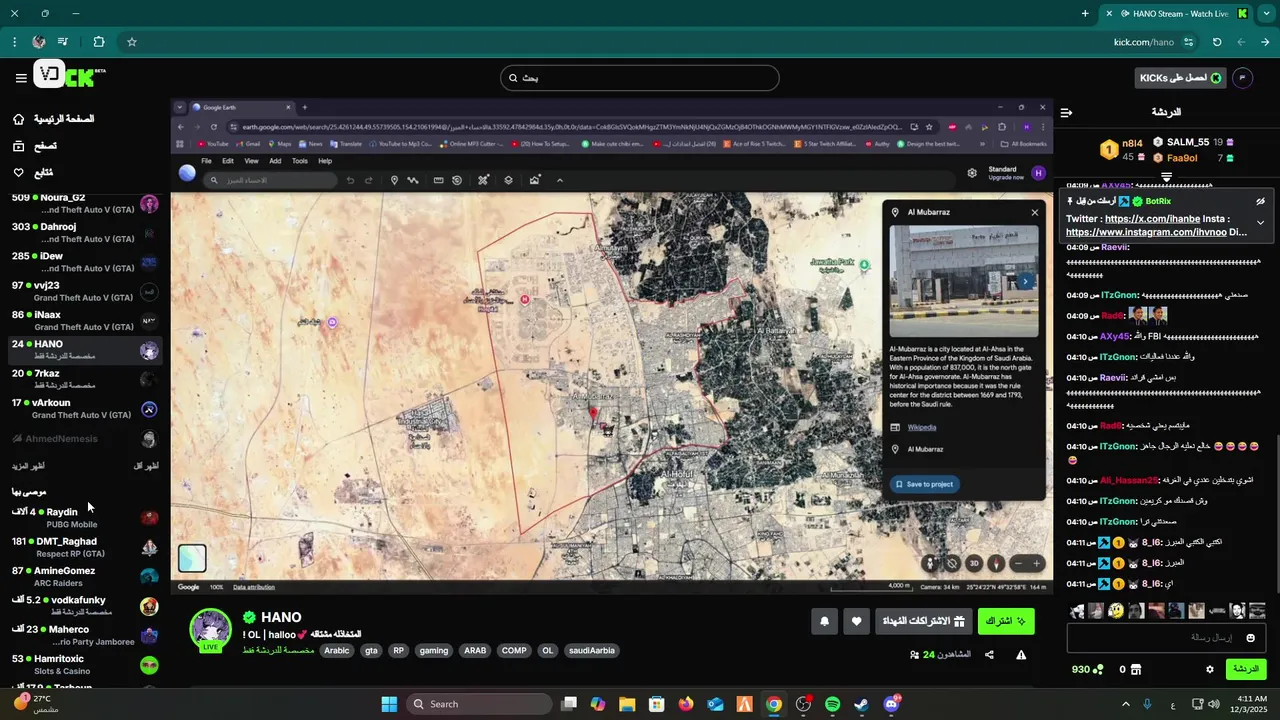The width and height of the screenshot is (1280, 720).
Task: Collapse the chat panel arrow icon
Action: (1066, 112)
